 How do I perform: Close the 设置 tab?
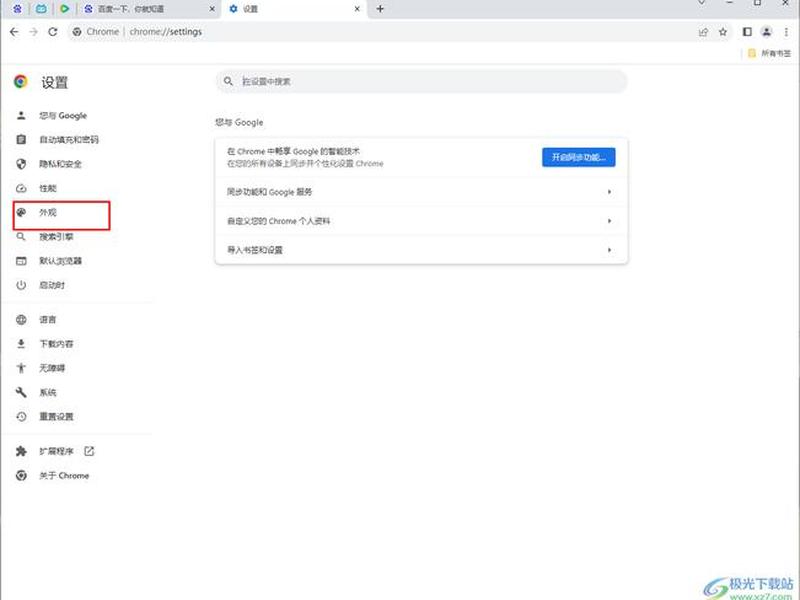coord(357,9)
